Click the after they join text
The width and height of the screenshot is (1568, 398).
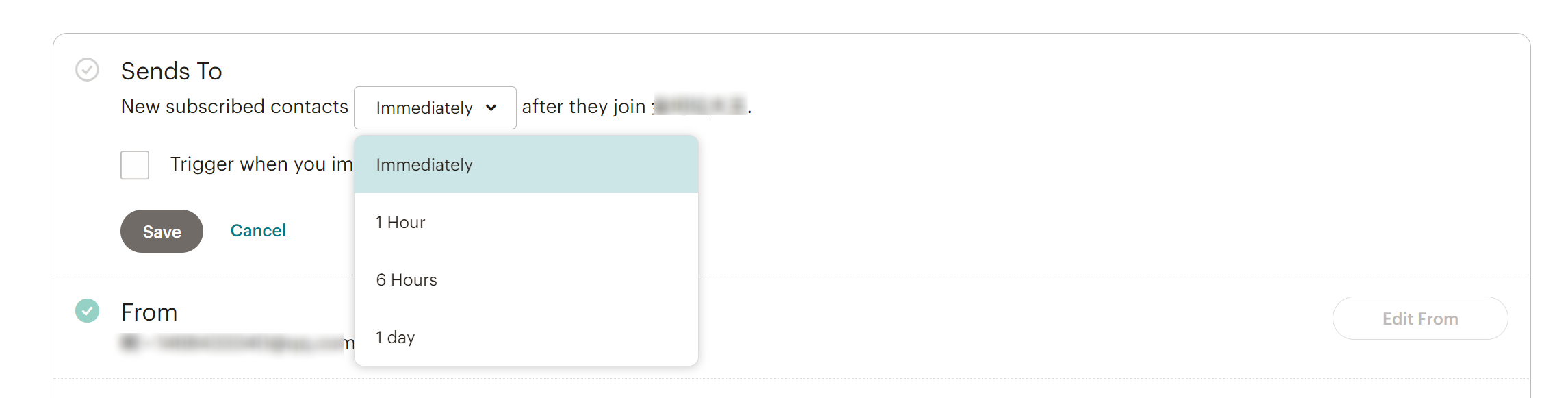[583, 107]
